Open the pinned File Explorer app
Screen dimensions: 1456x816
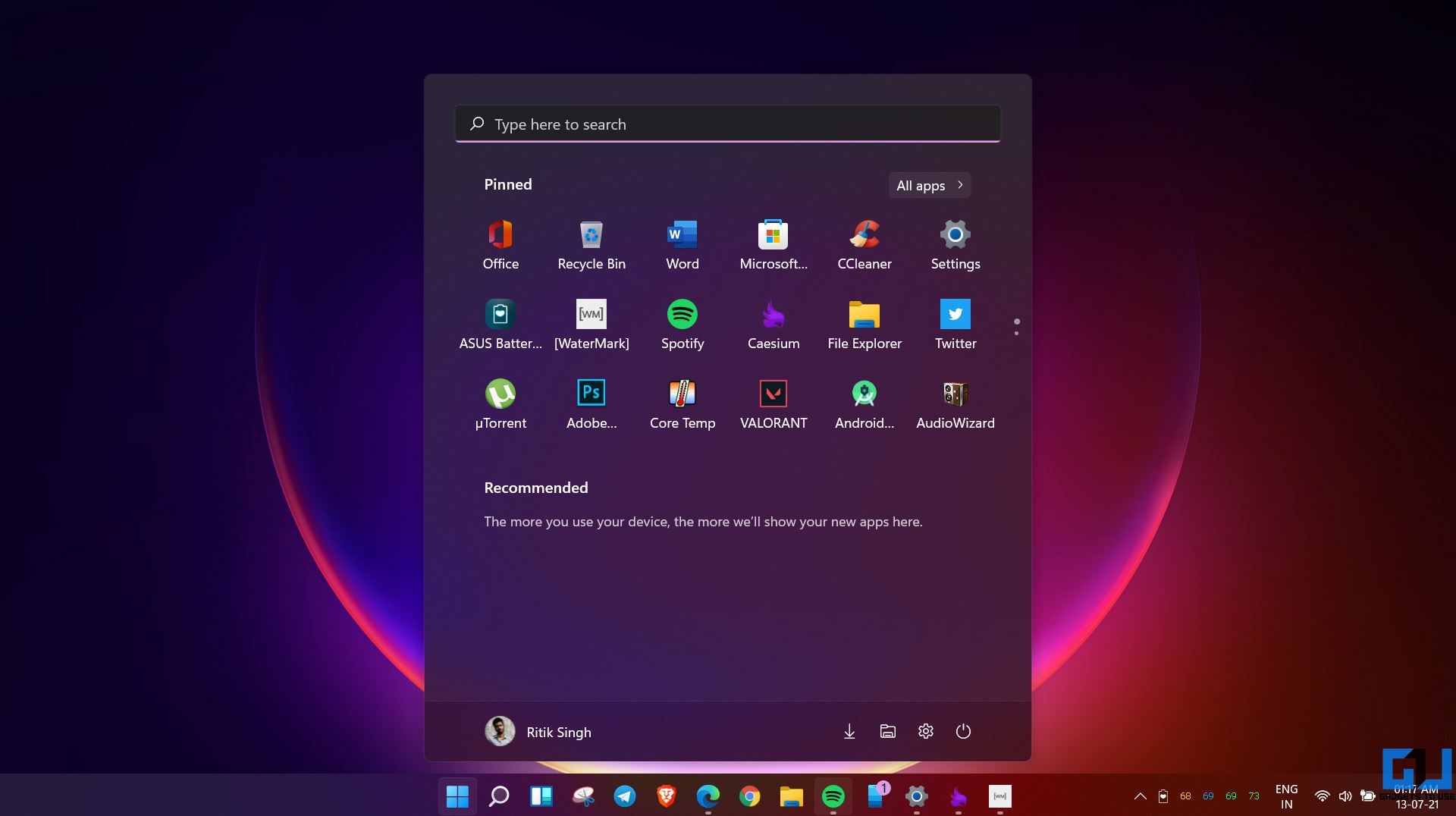click(864, 325)
